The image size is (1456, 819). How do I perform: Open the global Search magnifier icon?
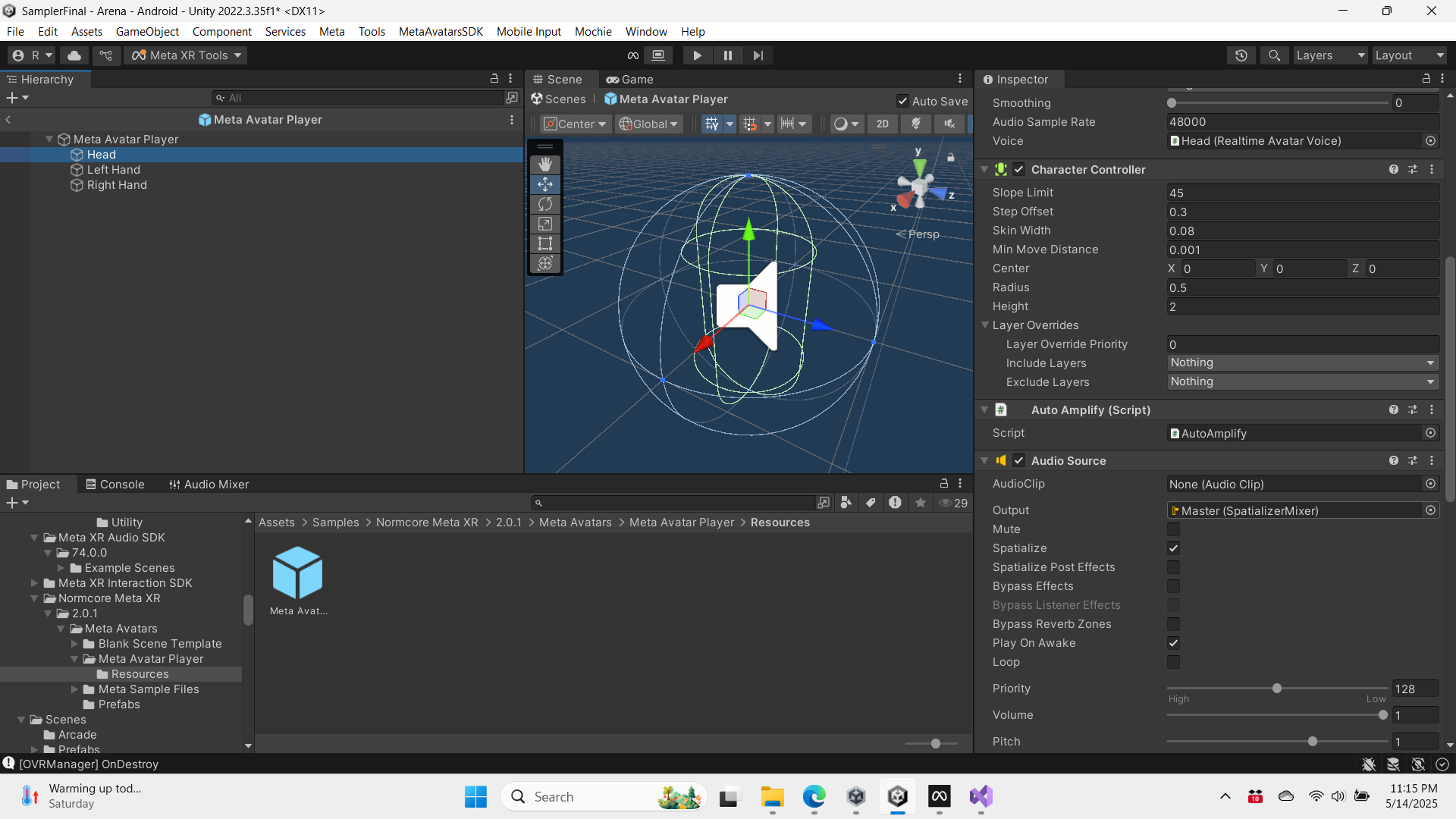1275,55
